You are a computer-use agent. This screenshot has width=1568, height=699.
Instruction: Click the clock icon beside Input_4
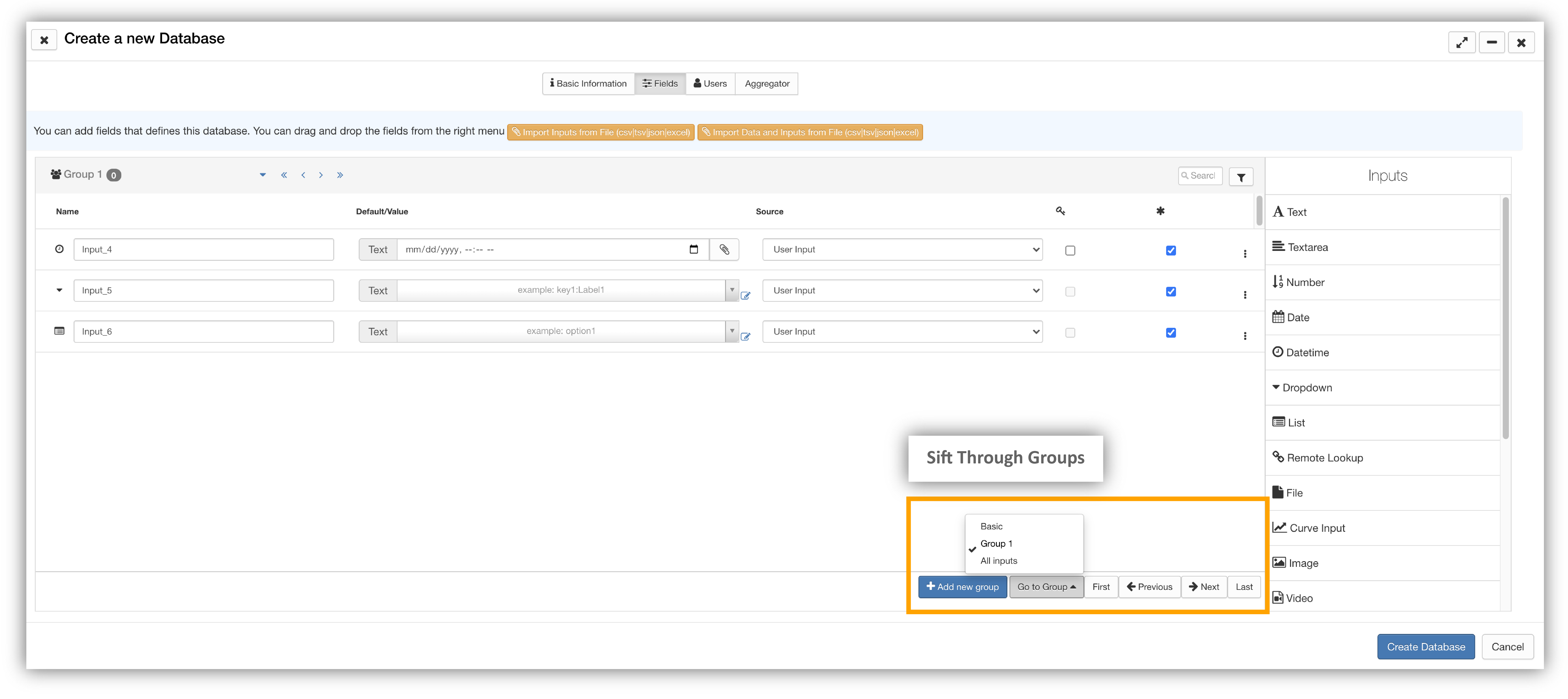coord(59,249)
